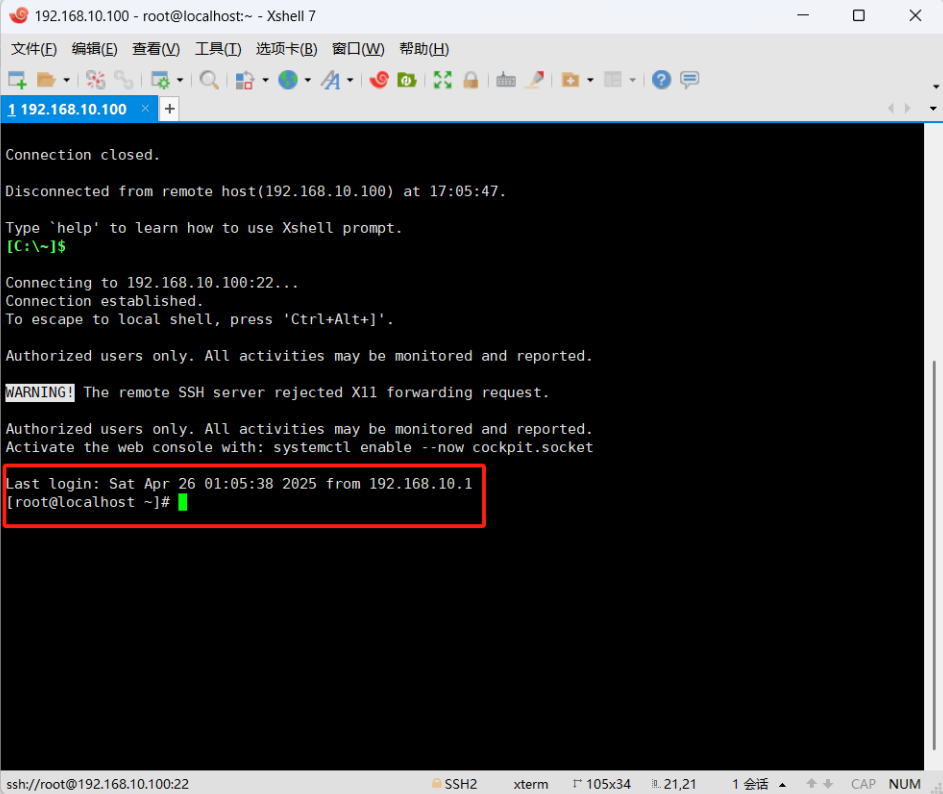This screenshot has height=794, width=943.
Task: Toggle NUM lock indicator in status bar
Action: click(904, 784)
